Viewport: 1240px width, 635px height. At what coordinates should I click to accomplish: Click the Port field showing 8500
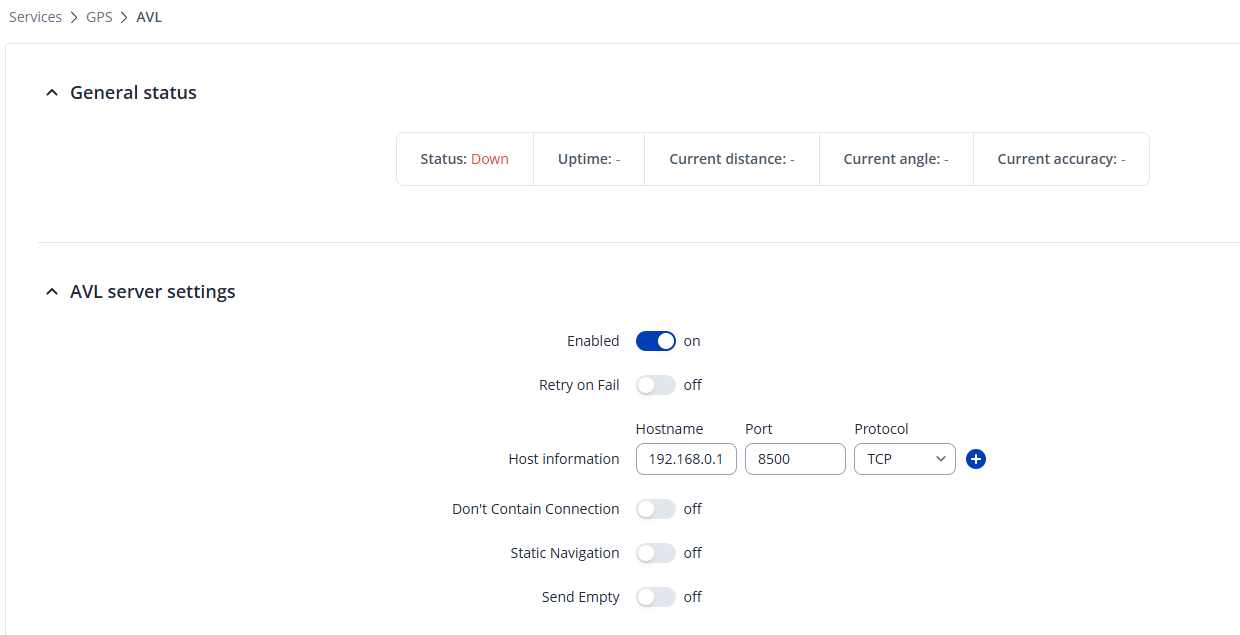pos(795,459)
